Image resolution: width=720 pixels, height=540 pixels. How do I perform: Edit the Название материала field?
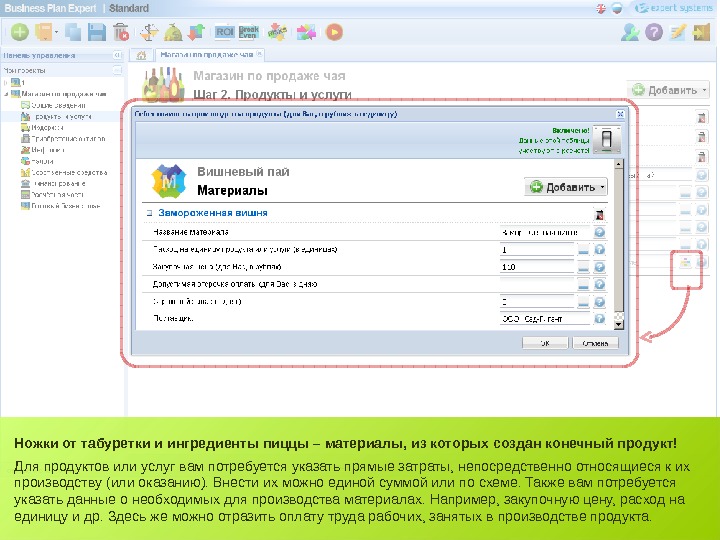click(x=545, y=232)
